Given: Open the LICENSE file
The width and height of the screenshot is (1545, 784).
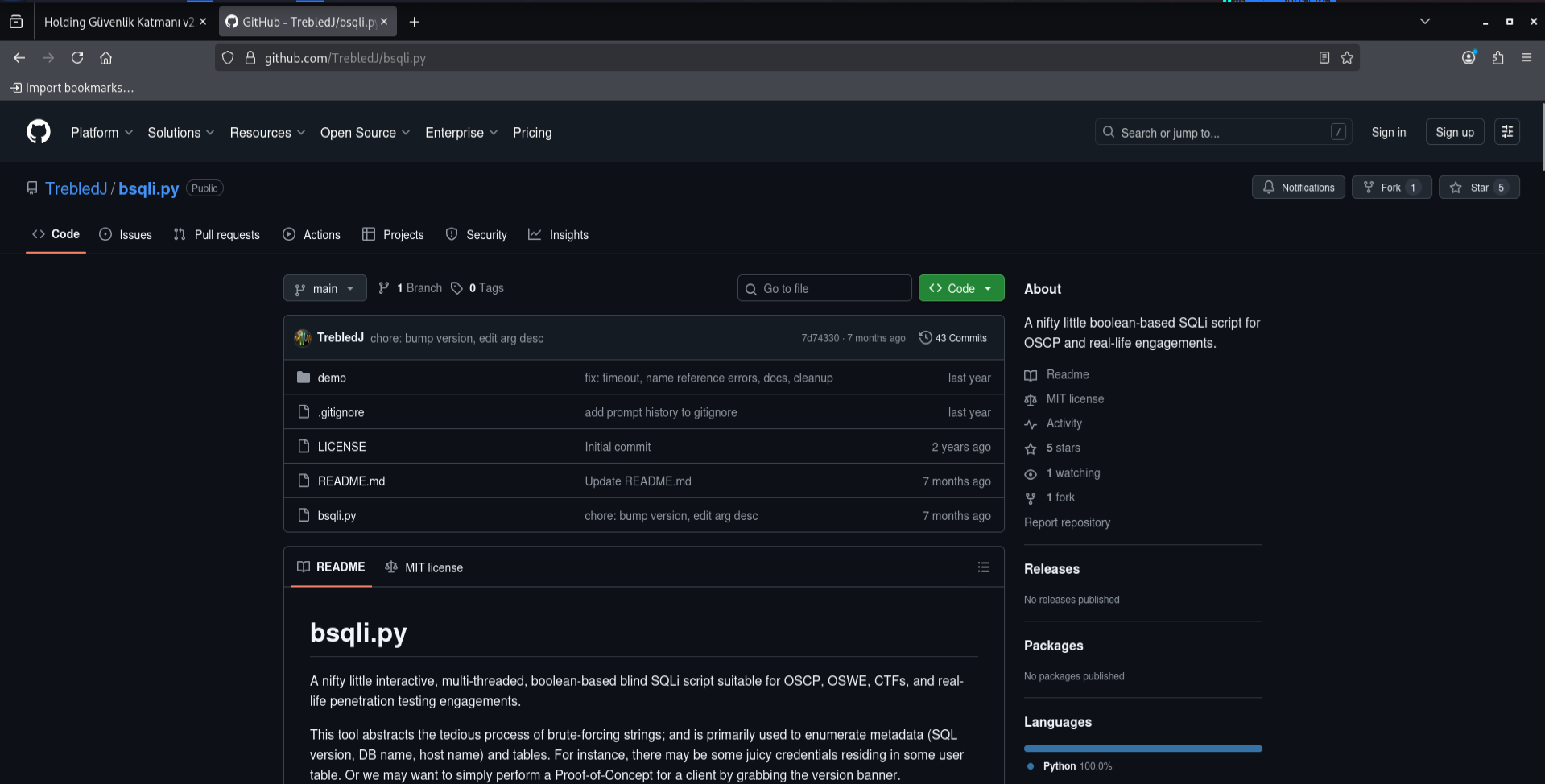Looking at the screenshot, I should tap(341, 447).
